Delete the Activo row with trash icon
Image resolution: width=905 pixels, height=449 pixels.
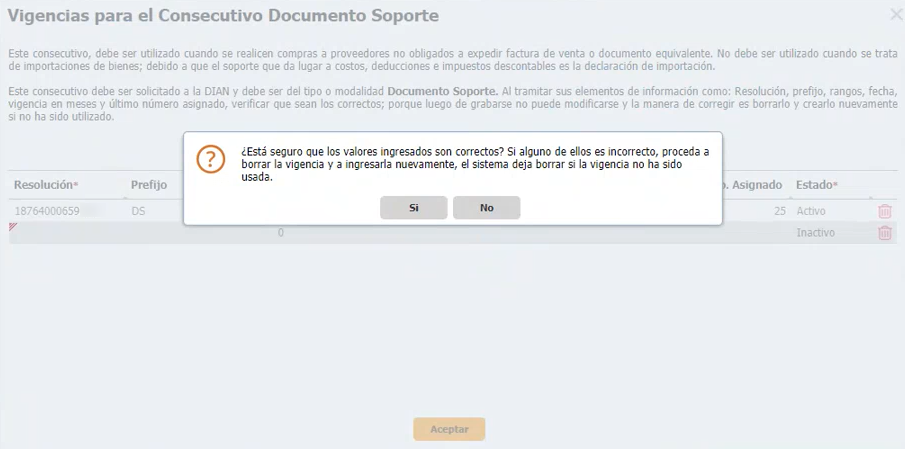click(x=884, y=211)
